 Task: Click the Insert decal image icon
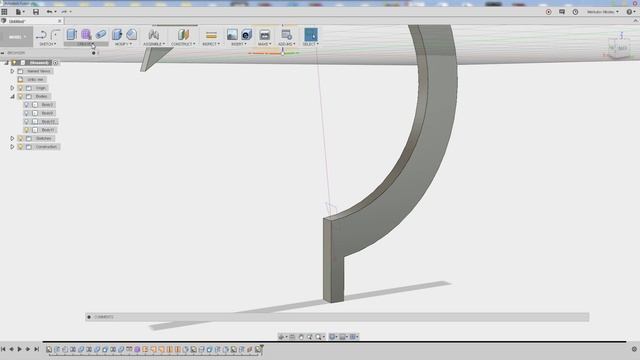(x=232, y=35)
